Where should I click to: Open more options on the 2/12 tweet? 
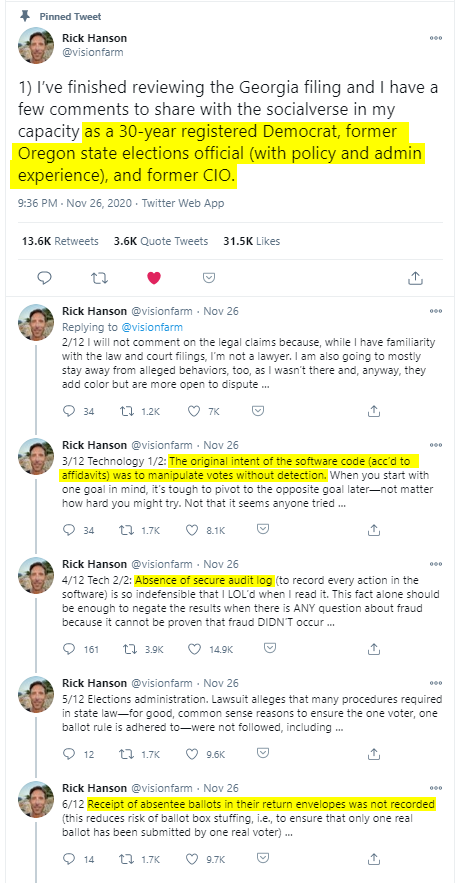pos(436,311)
